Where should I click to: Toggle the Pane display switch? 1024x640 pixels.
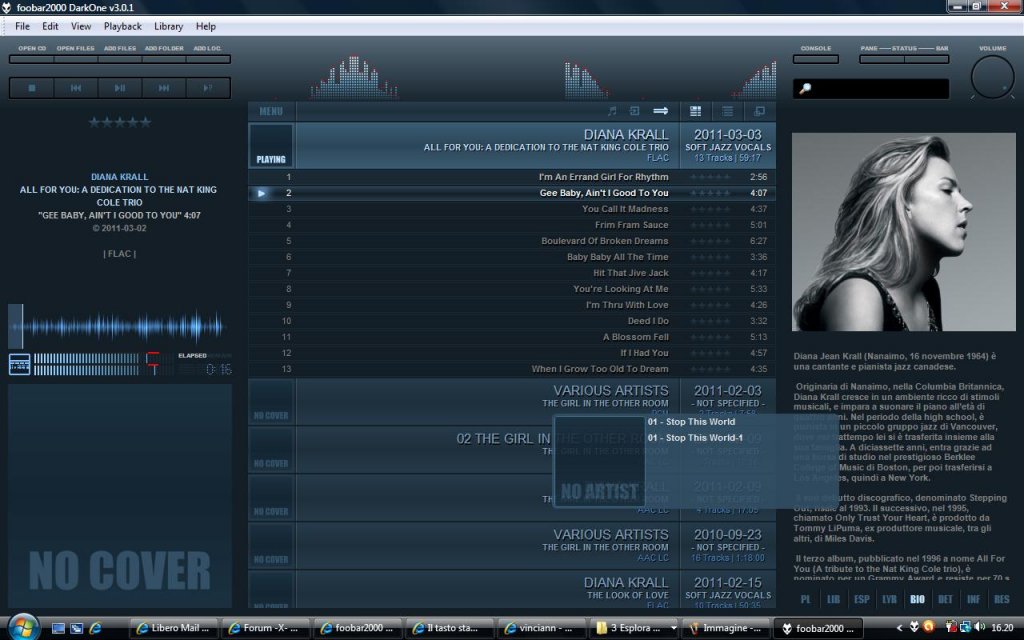point(882,59)
